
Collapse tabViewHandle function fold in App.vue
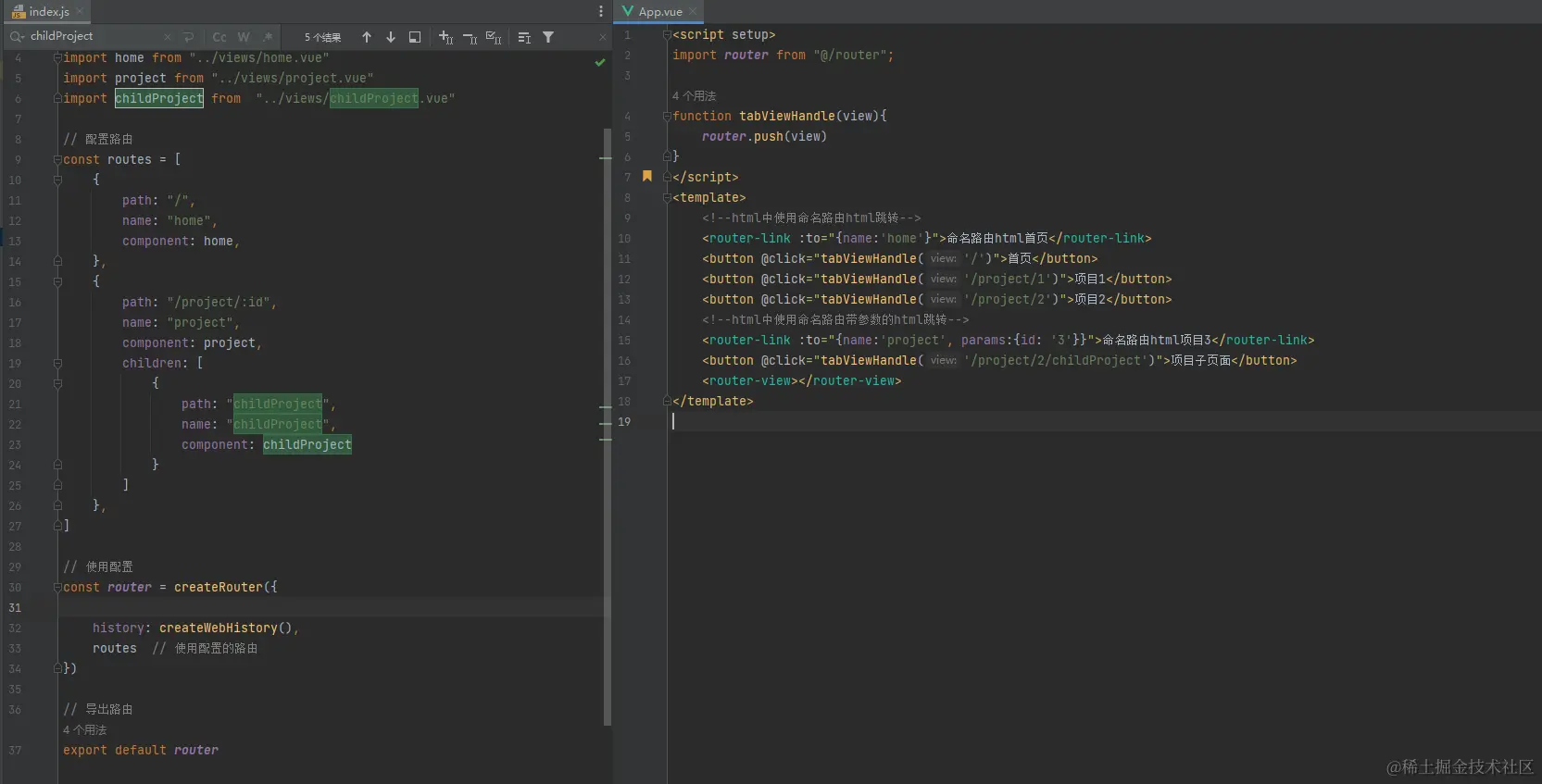(667, 116)
